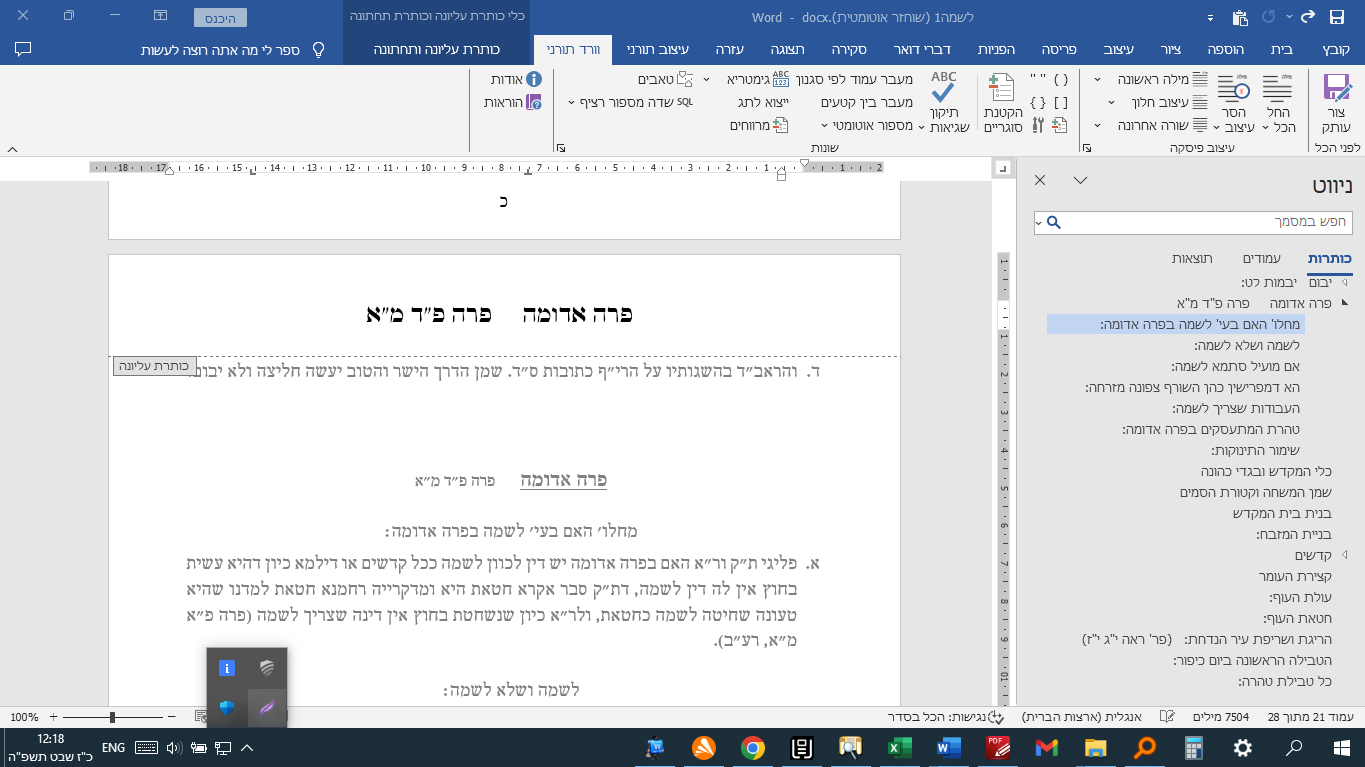Open Gmail from the taskbar
This screenshot has height=767, width=1365.
1046,747
